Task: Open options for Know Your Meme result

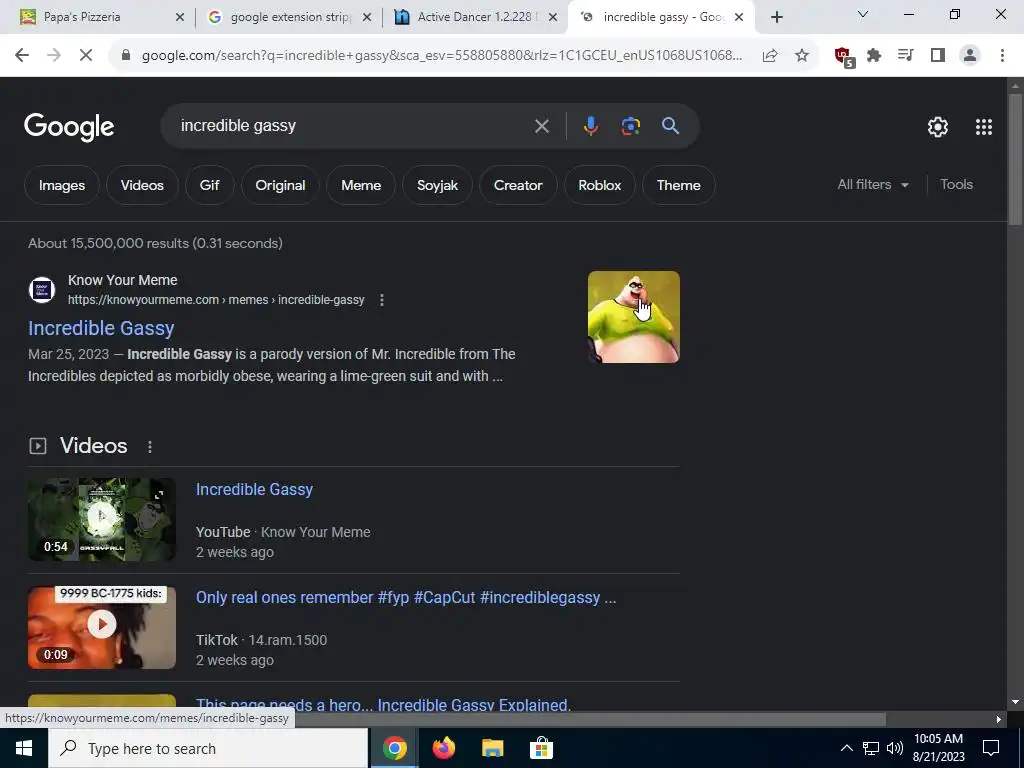Action: pyautogui.click(x=381, y=300)
